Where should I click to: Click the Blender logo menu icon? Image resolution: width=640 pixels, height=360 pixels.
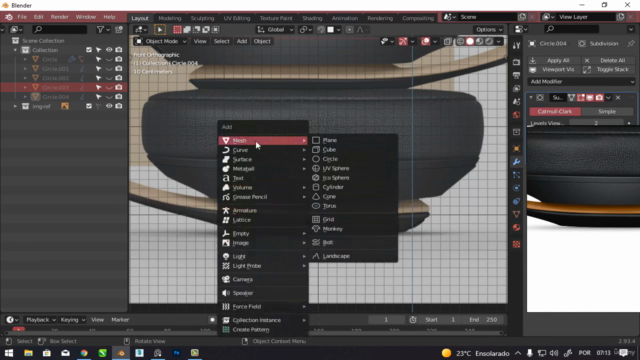click(x=8, y=17)
